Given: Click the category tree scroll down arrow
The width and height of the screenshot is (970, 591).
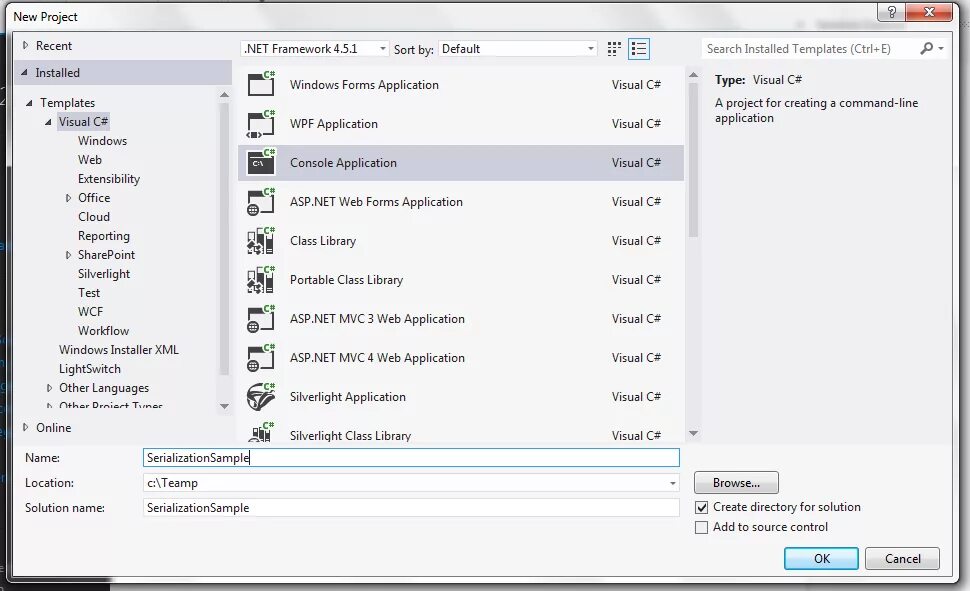Looking at the screenshot, I should (224, 406).
